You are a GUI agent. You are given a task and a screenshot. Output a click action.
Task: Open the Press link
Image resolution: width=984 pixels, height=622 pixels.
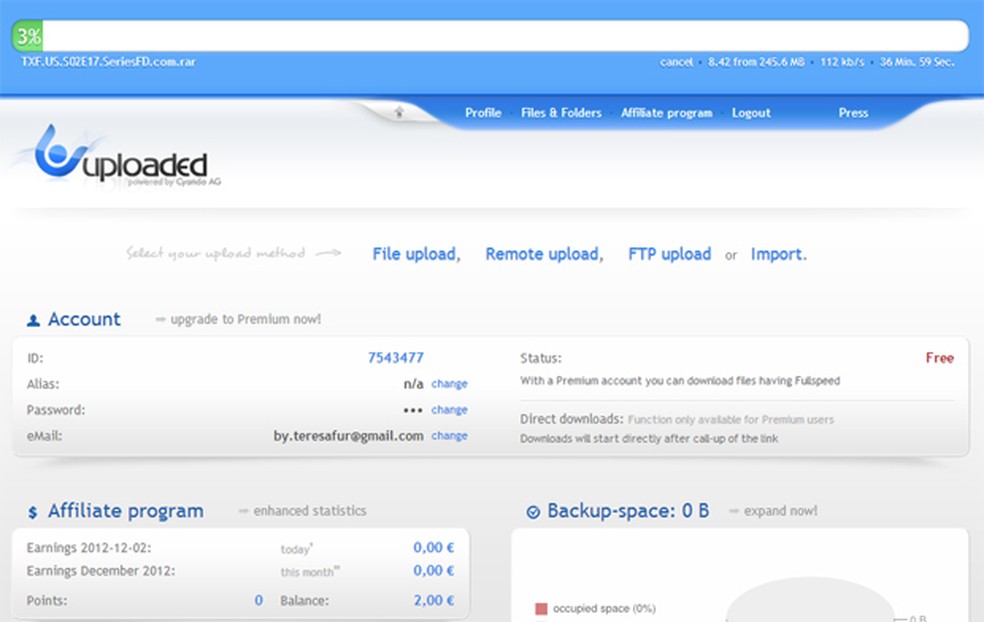[x=853, y=113]
